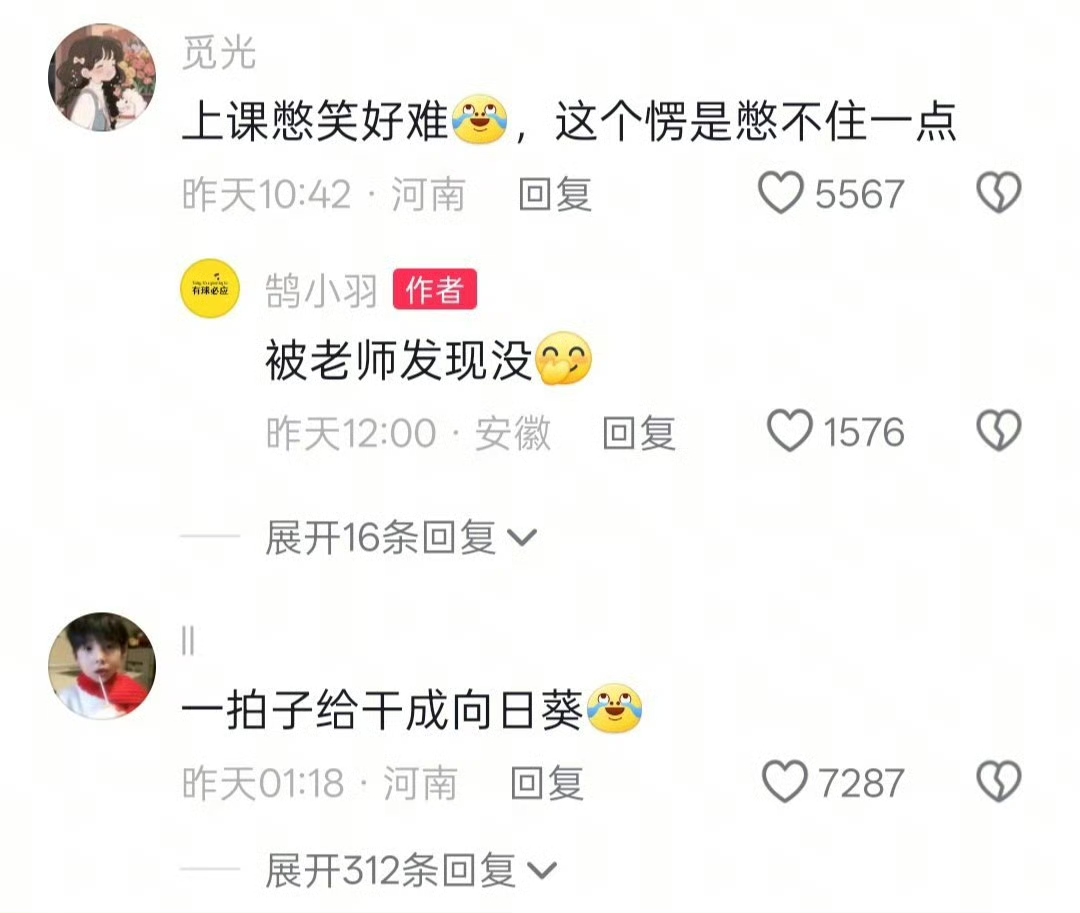Like 觅光's comment with 5567 likes
The height and width of the screenshot is (913, 1080).
click(781, 193)
